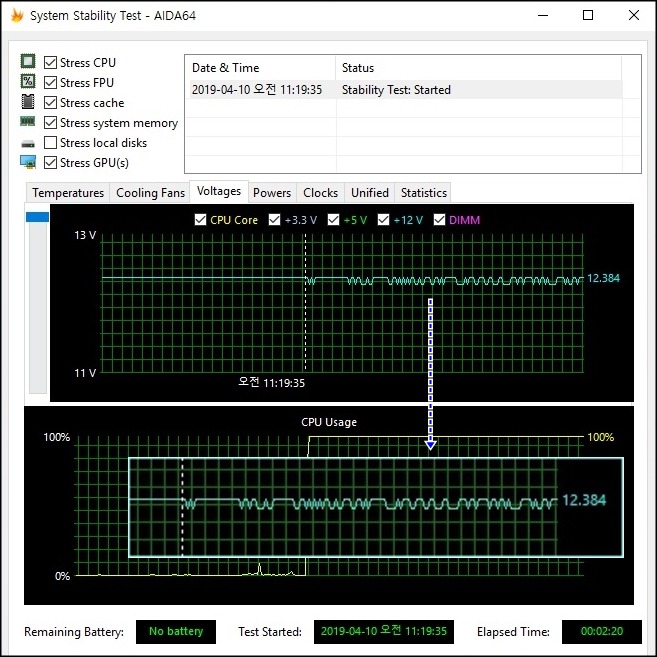Image resolution: width=657 pixels, height=657 pixels.
Task: Hide the +12 V graph line
Action: click(383, 220)
